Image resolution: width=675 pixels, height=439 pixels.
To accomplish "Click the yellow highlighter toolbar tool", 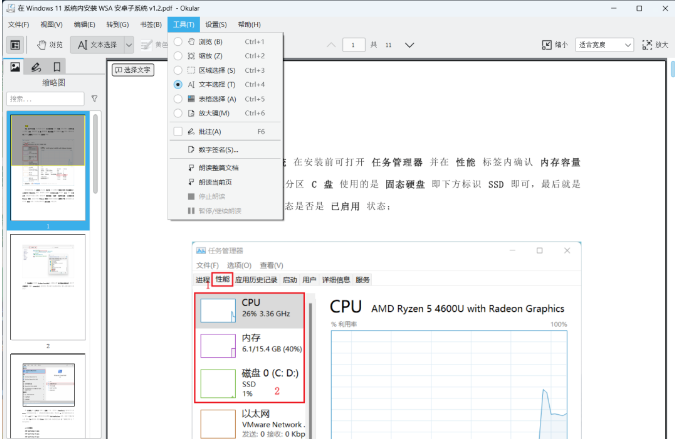I will [154, 45].
